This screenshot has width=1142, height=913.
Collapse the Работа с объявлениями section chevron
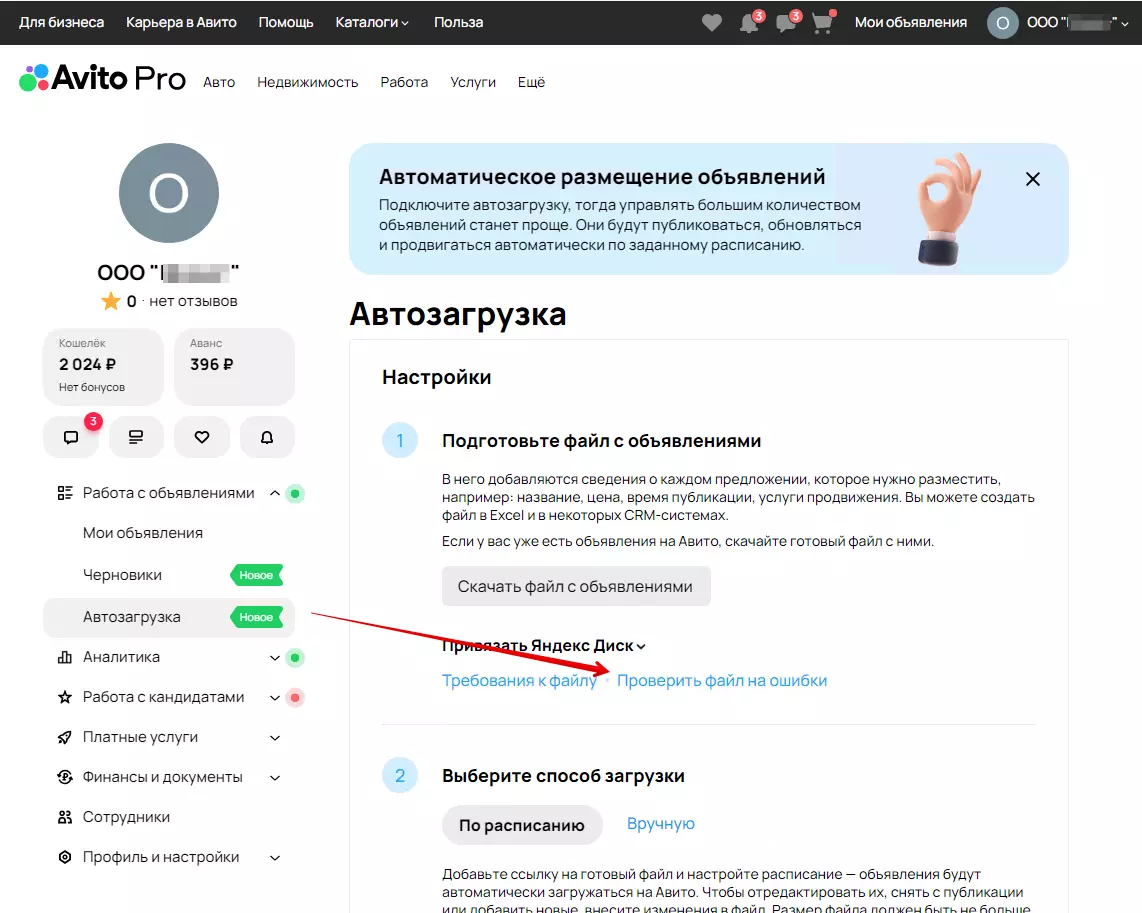(x=275, y=493)
